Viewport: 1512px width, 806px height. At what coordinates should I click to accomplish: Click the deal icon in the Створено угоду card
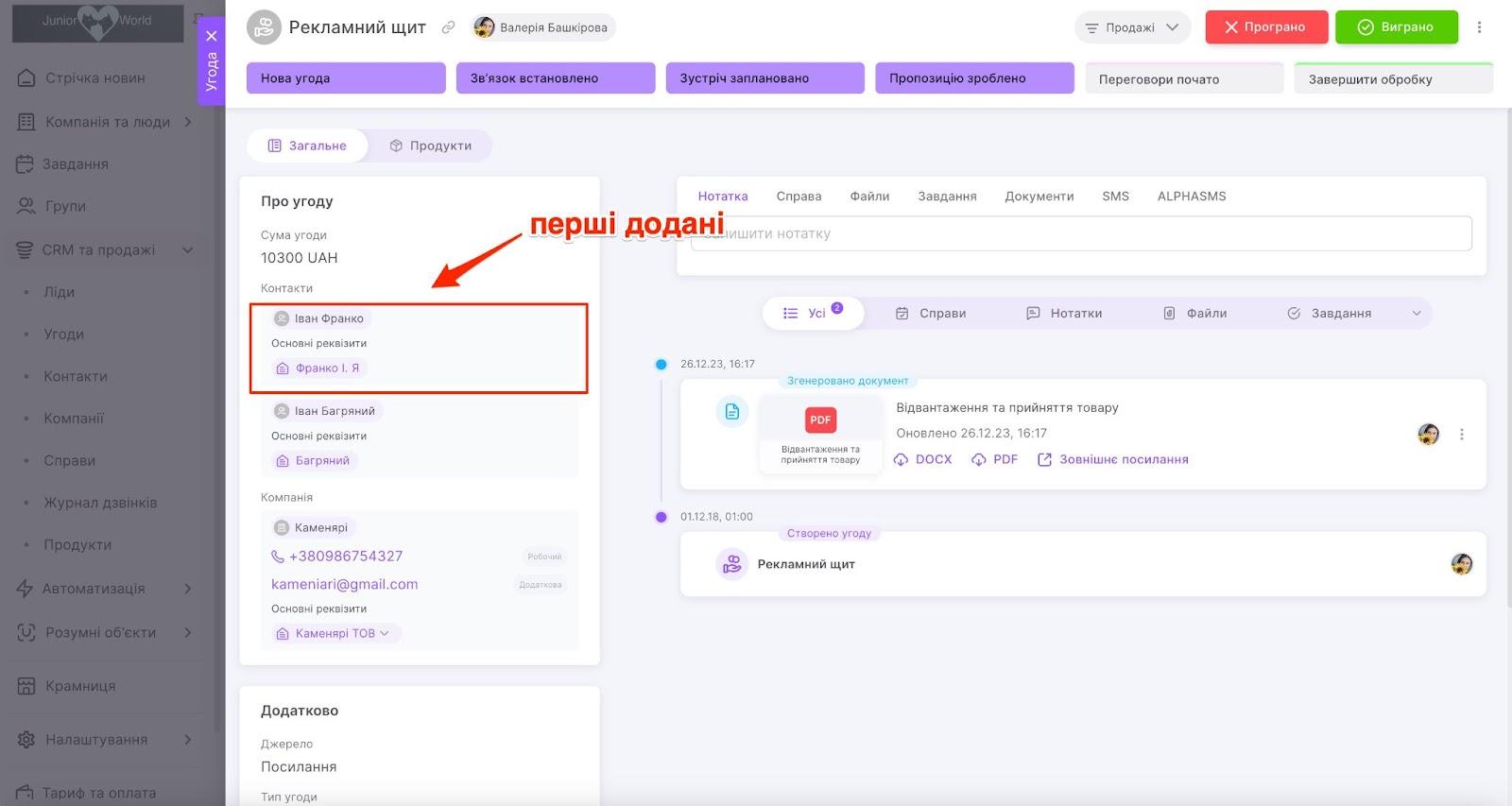click(731, 564)
